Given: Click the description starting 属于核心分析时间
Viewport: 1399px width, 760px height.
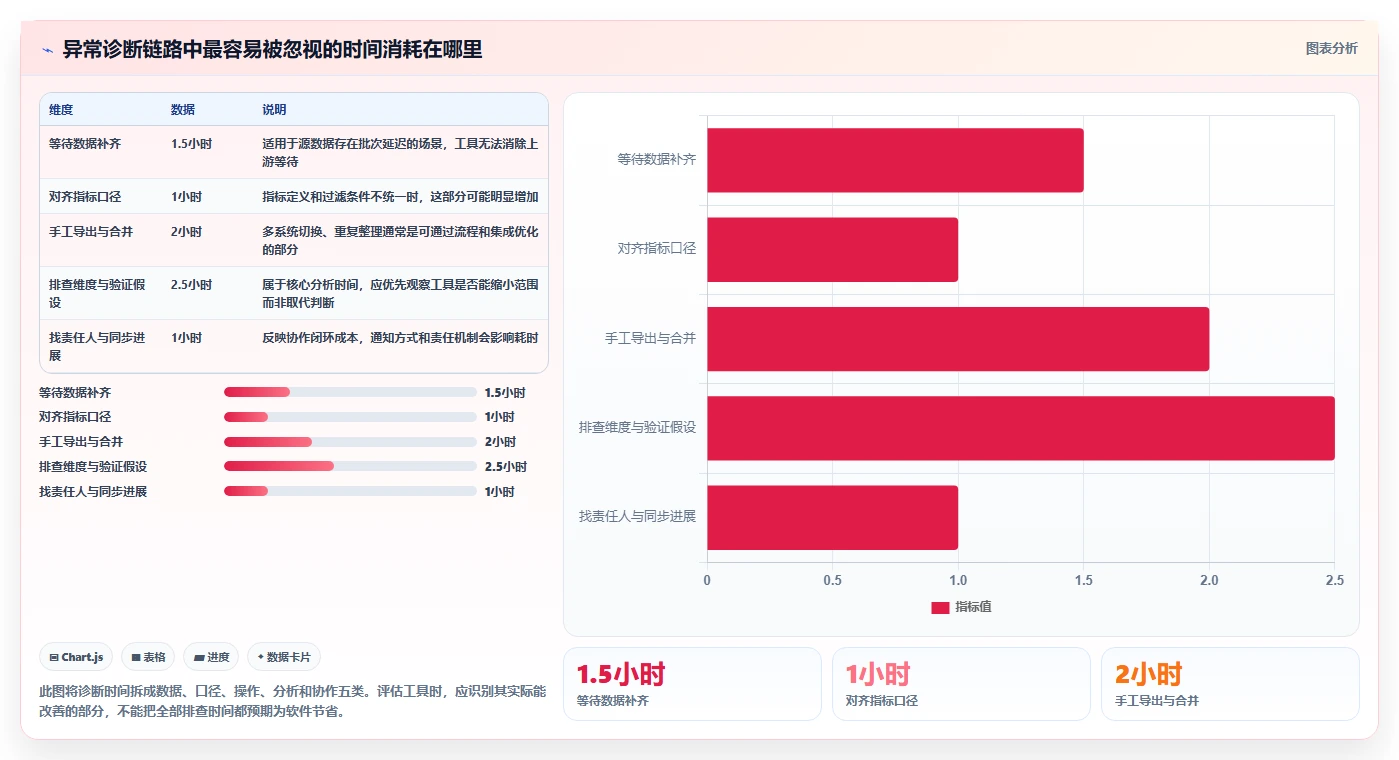Looking at the screenshot, I should tap(400, 293).
